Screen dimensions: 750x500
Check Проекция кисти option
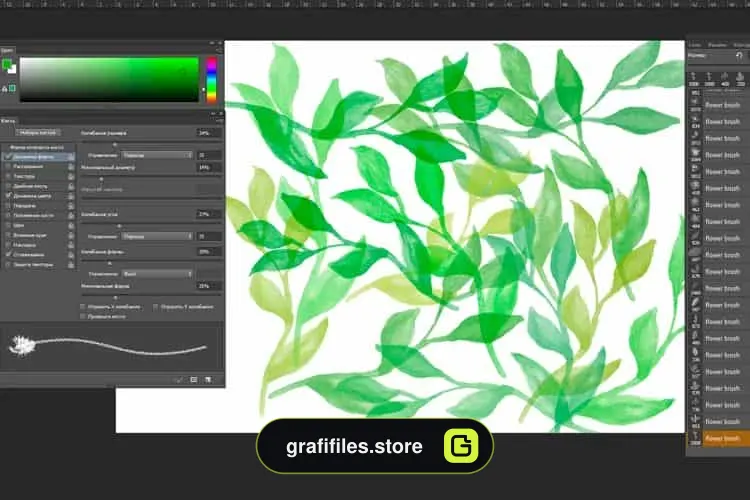point(83,316)
